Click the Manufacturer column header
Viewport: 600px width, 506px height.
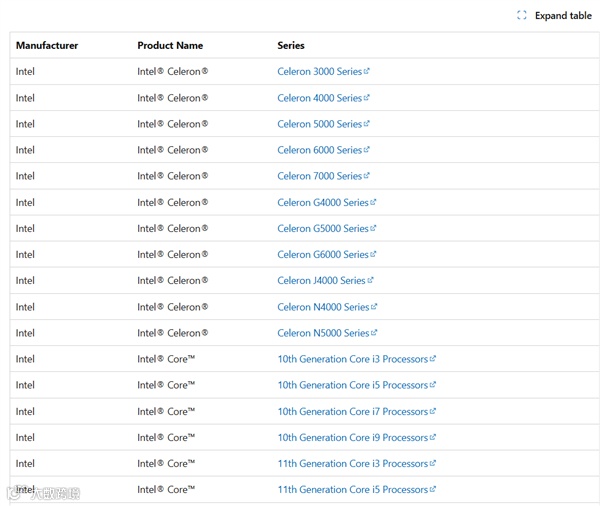[x=47, y=46]
